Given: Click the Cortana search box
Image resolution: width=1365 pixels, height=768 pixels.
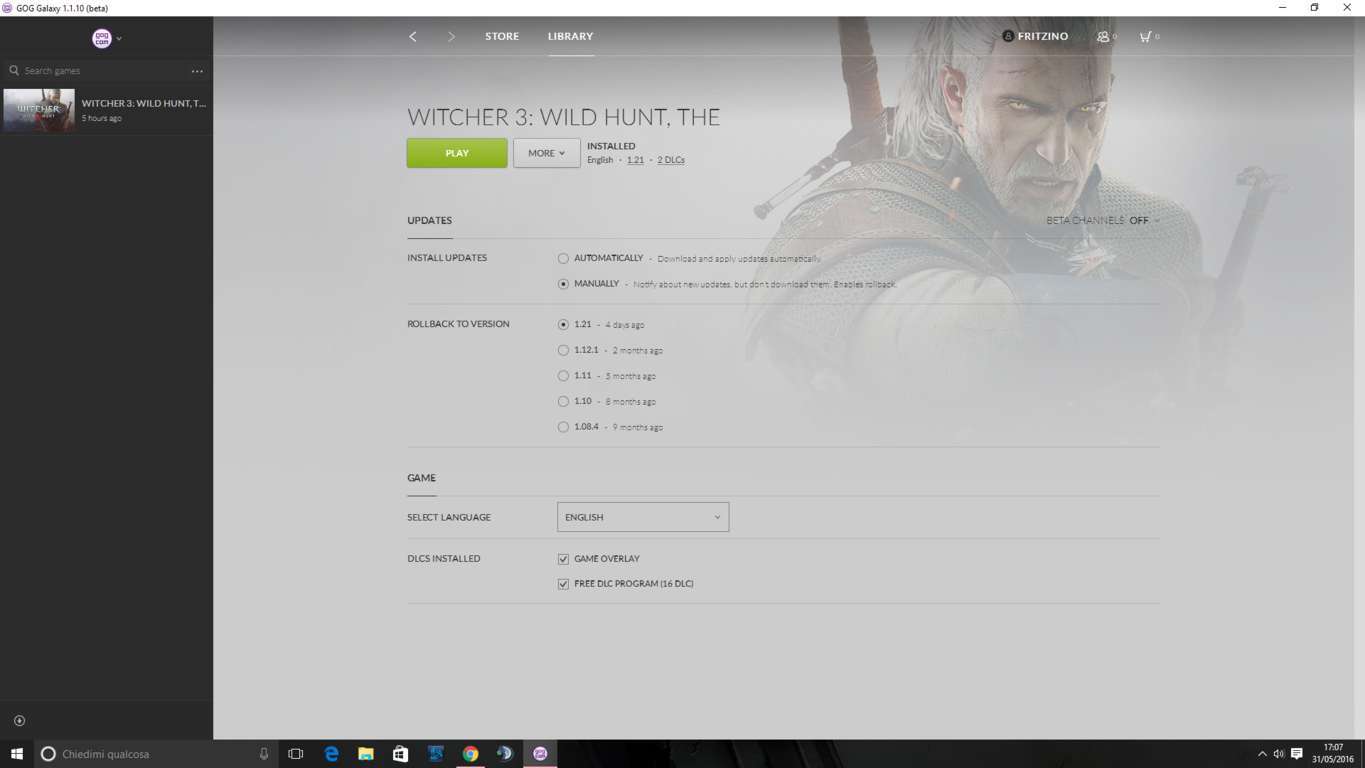Looking at the screenshot, I should [x=156, y=754].
